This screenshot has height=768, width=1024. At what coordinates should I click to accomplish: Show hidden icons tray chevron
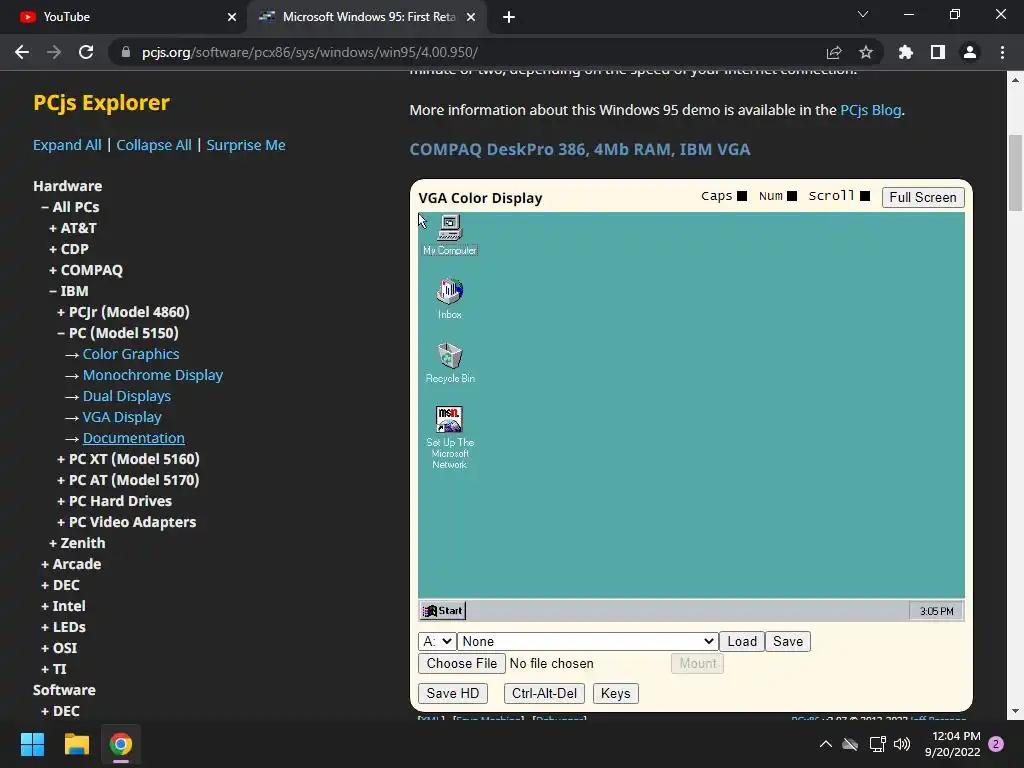coord(825,744)
